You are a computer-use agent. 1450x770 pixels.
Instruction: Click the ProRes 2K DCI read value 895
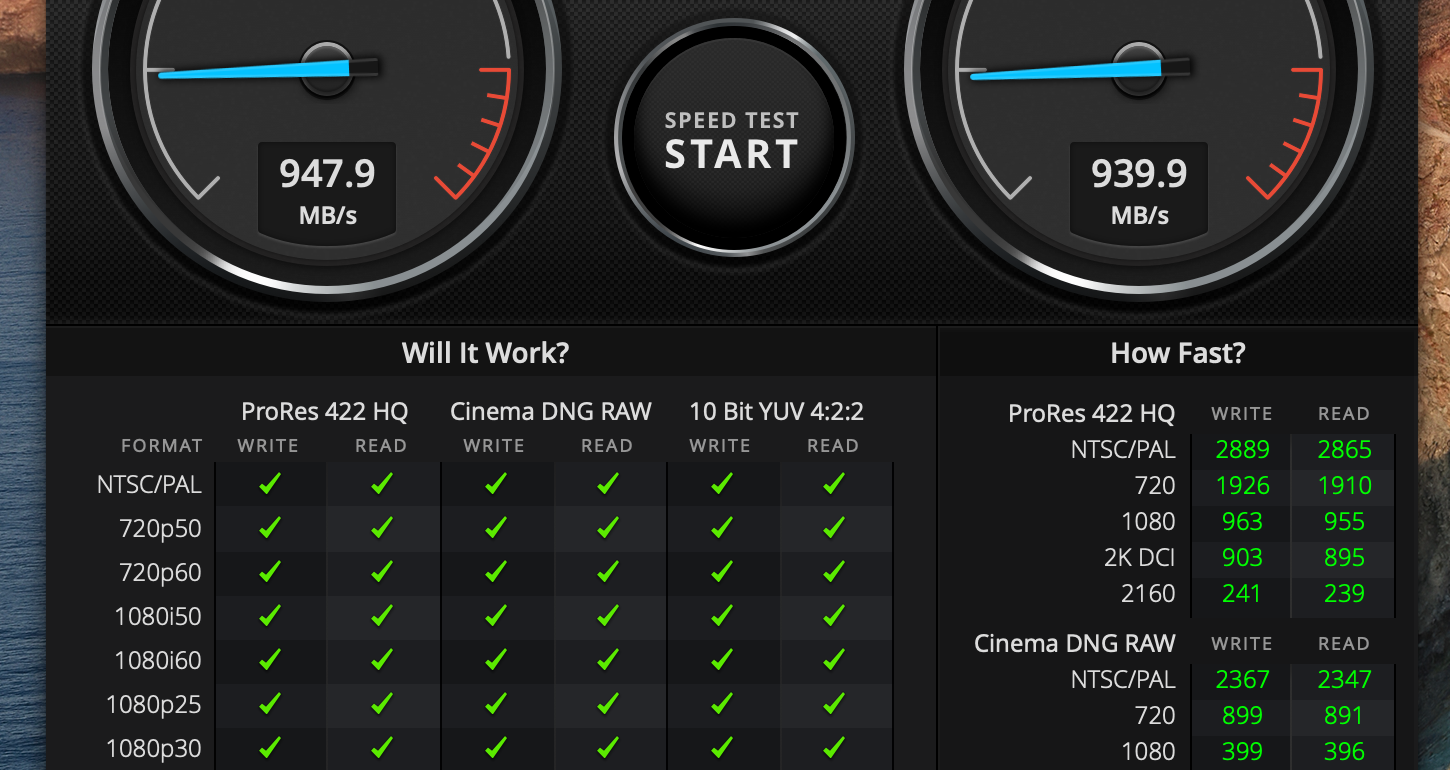[x=1344, y=558]
